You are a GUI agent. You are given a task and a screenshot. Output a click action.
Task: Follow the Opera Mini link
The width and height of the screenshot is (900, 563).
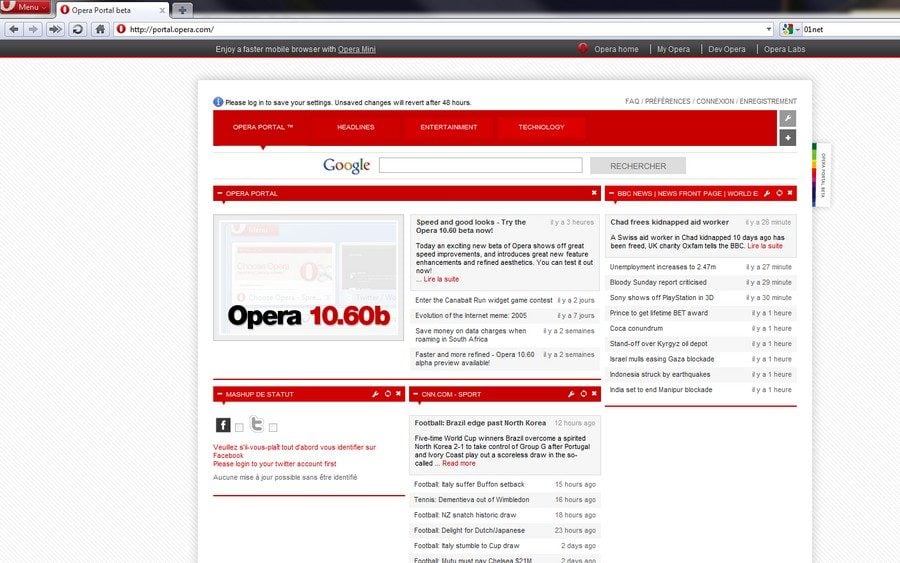pyautogui.click(x=356, y=49)
